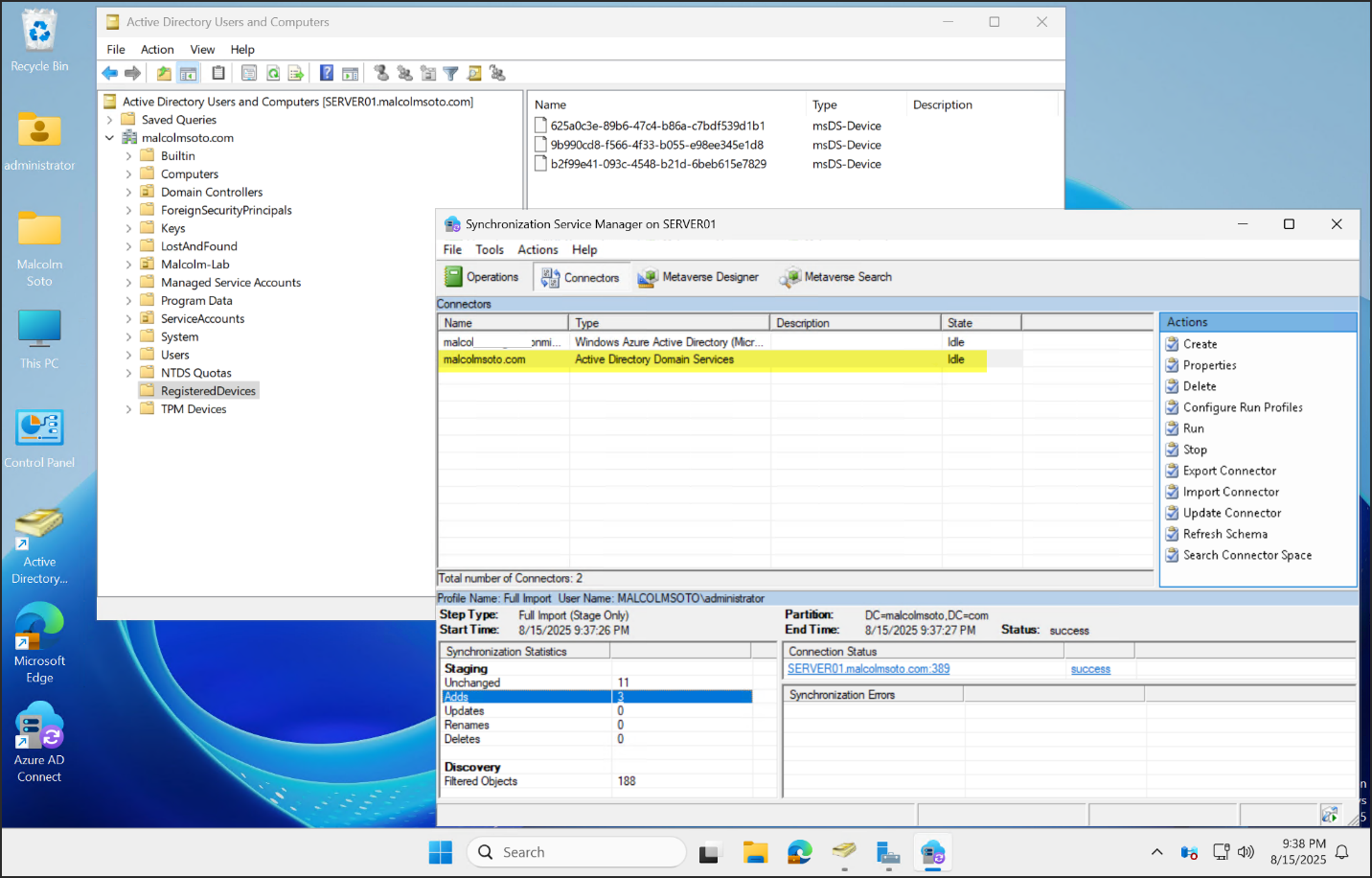Open File Explorer from the taskbar

755,852
